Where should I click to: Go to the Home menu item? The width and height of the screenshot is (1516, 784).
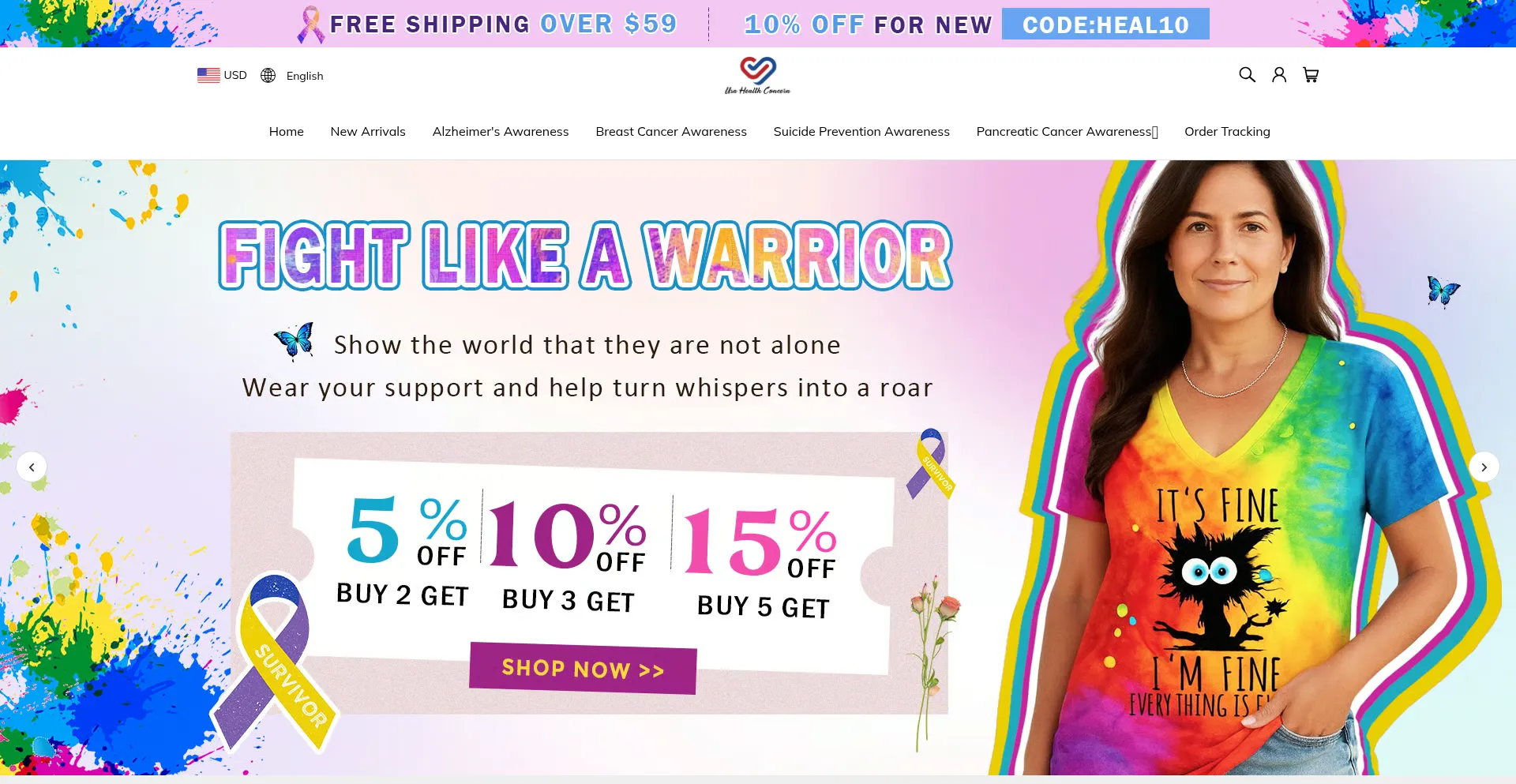coord(286,132)
